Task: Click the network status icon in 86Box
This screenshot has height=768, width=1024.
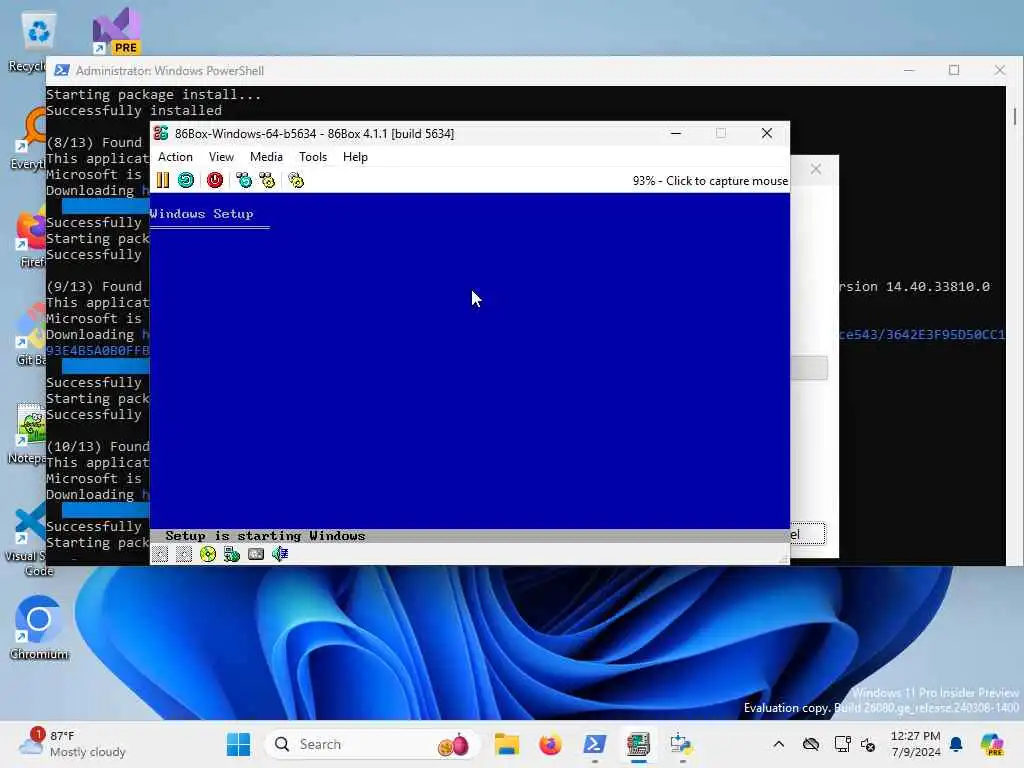Action: click(232, 554)
